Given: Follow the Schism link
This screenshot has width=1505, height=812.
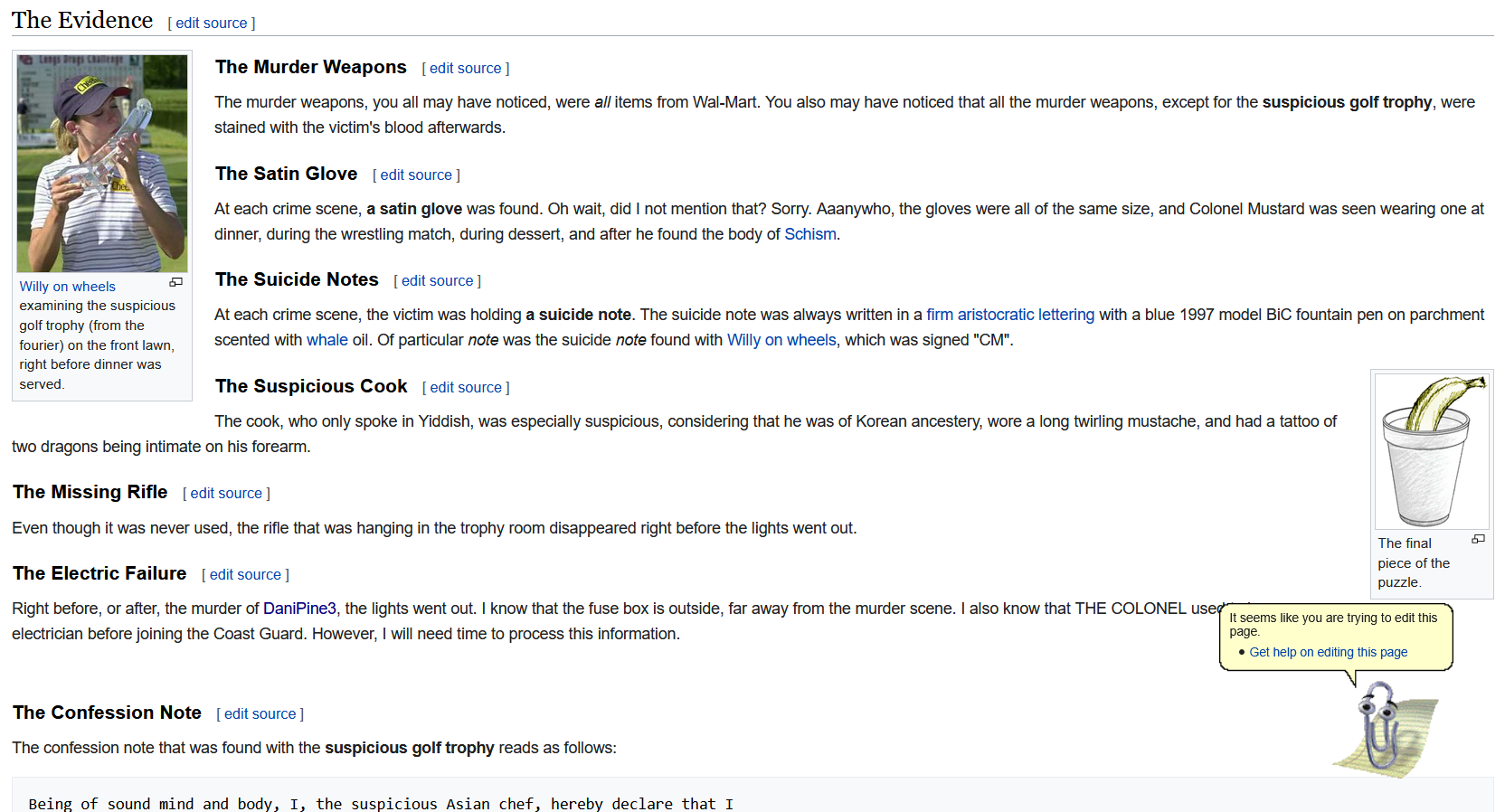Looking at the screenshot, I should click(809, 234).
